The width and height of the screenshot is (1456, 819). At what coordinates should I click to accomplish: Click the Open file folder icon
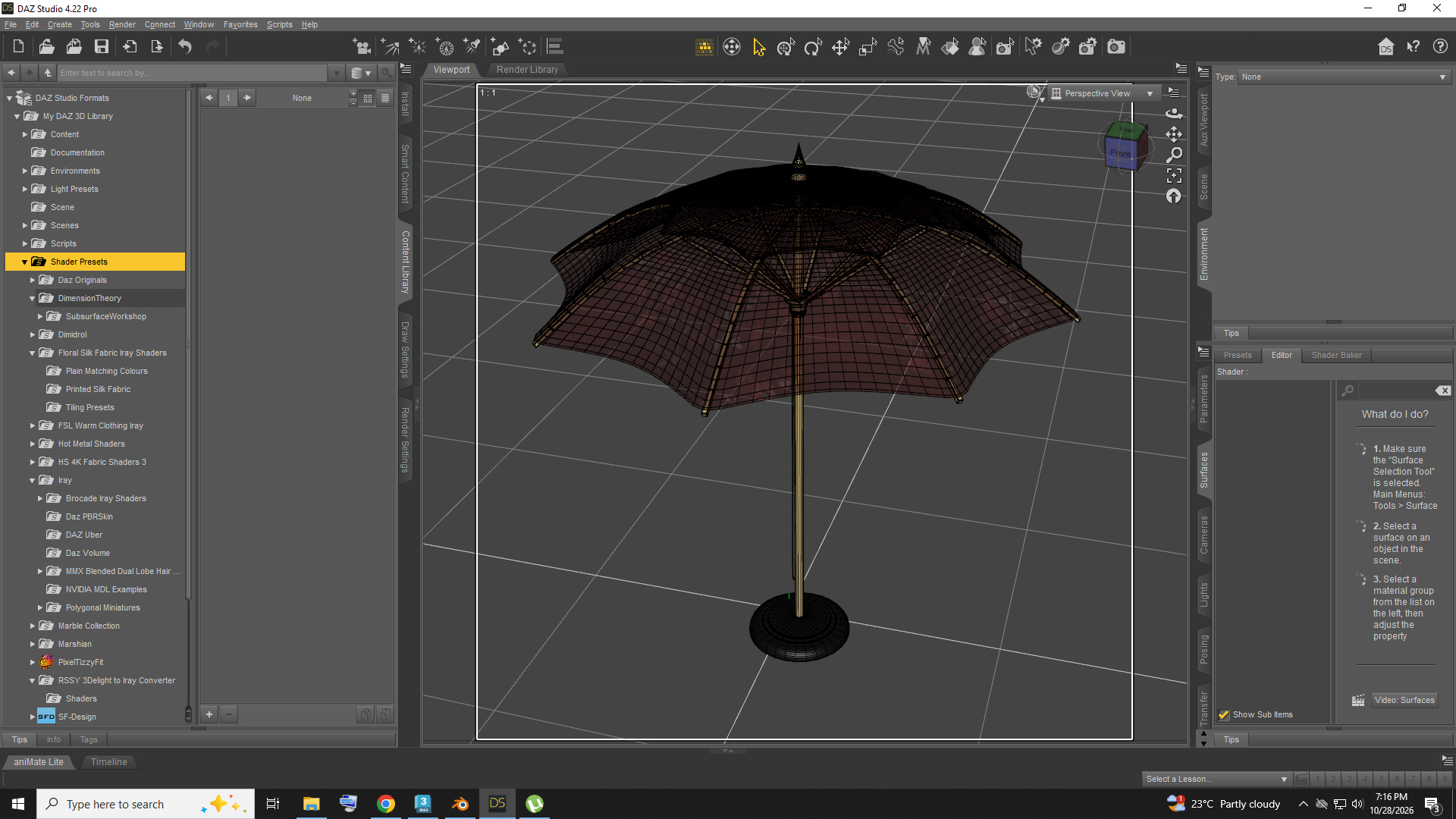pos(46,47)
